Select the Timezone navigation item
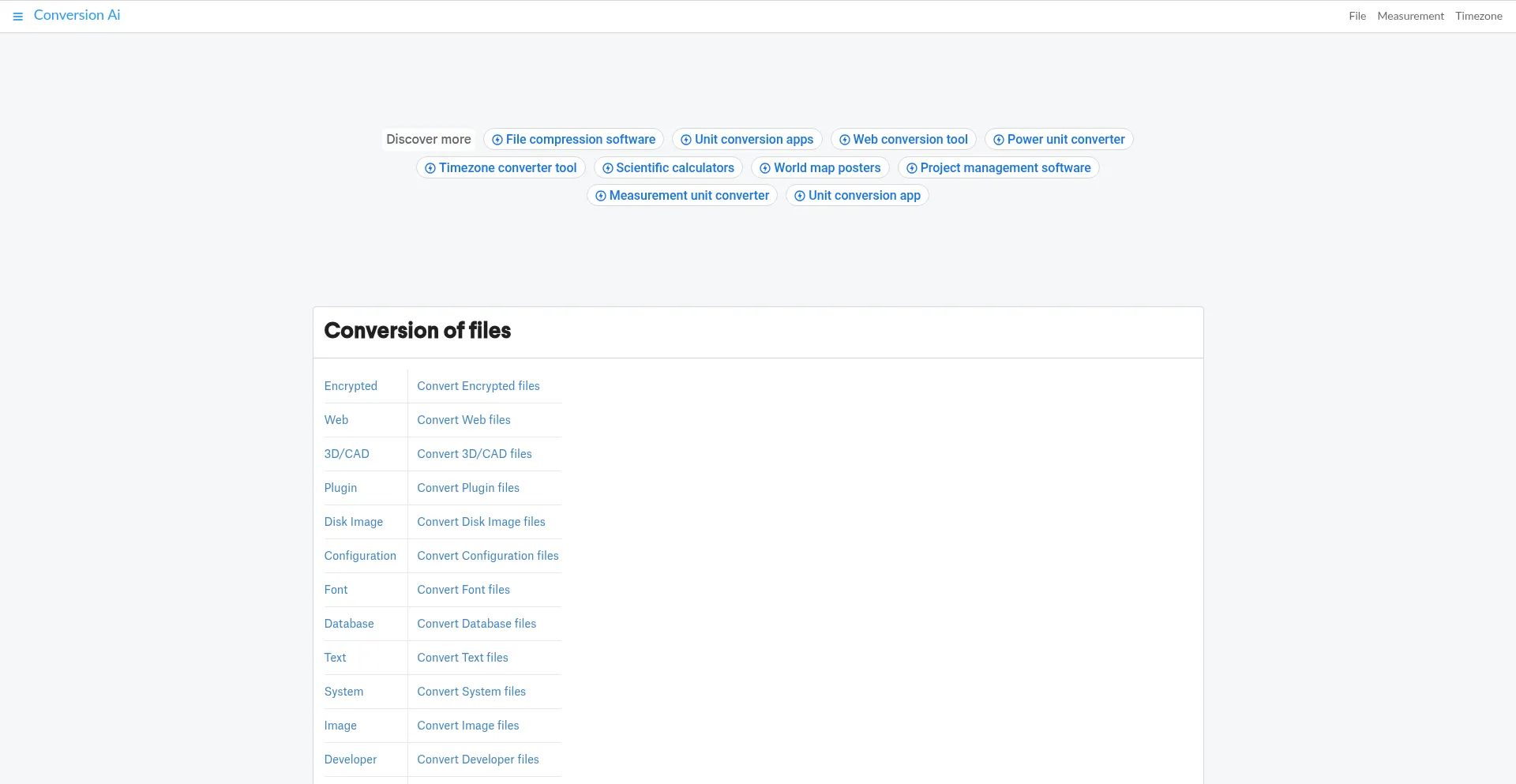 tap(1478, 16)
